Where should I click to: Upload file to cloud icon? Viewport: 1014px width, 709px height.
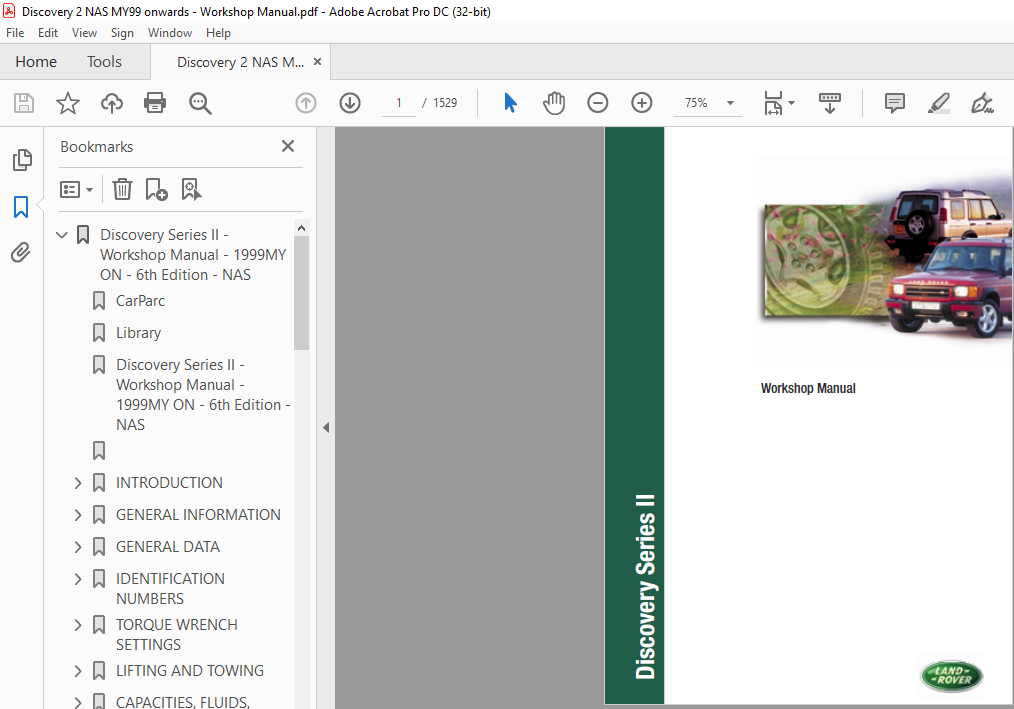click(112, 103)
